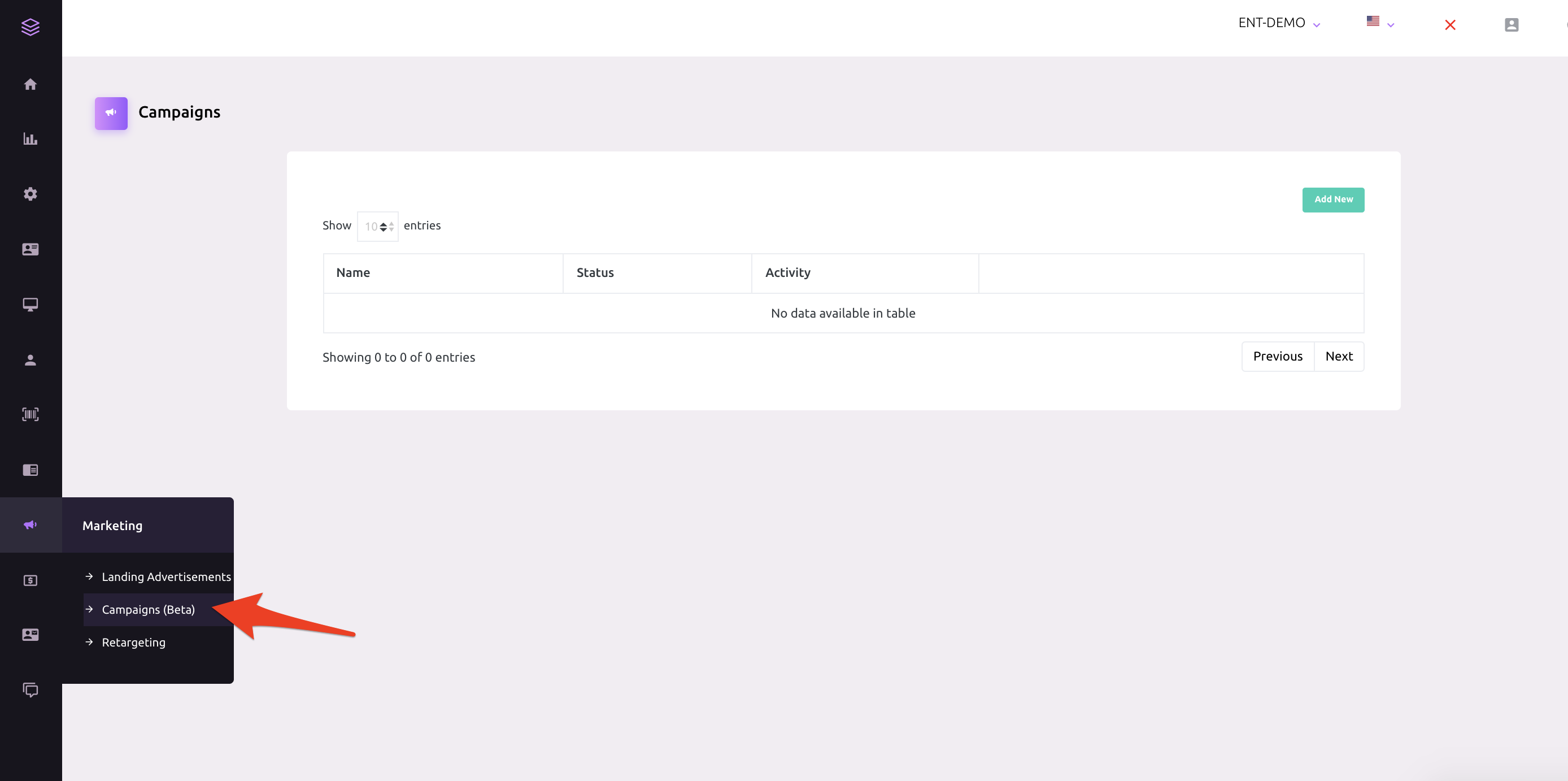Select Campaigns (Beta) menu item

click(158, 609)
